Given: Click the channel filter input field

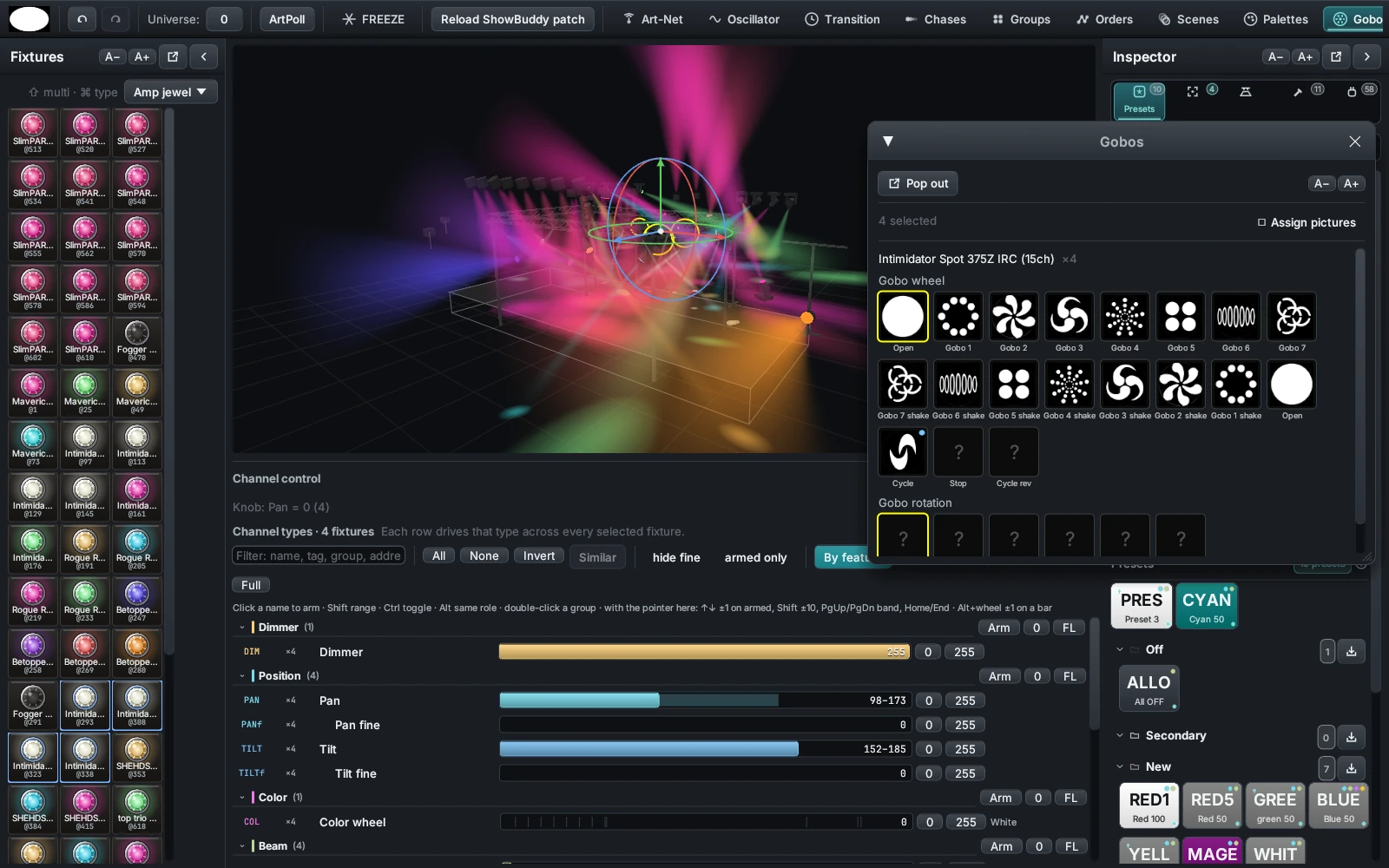Looking at the screenshot, I should pyautogui.click(x=319, y=556).
